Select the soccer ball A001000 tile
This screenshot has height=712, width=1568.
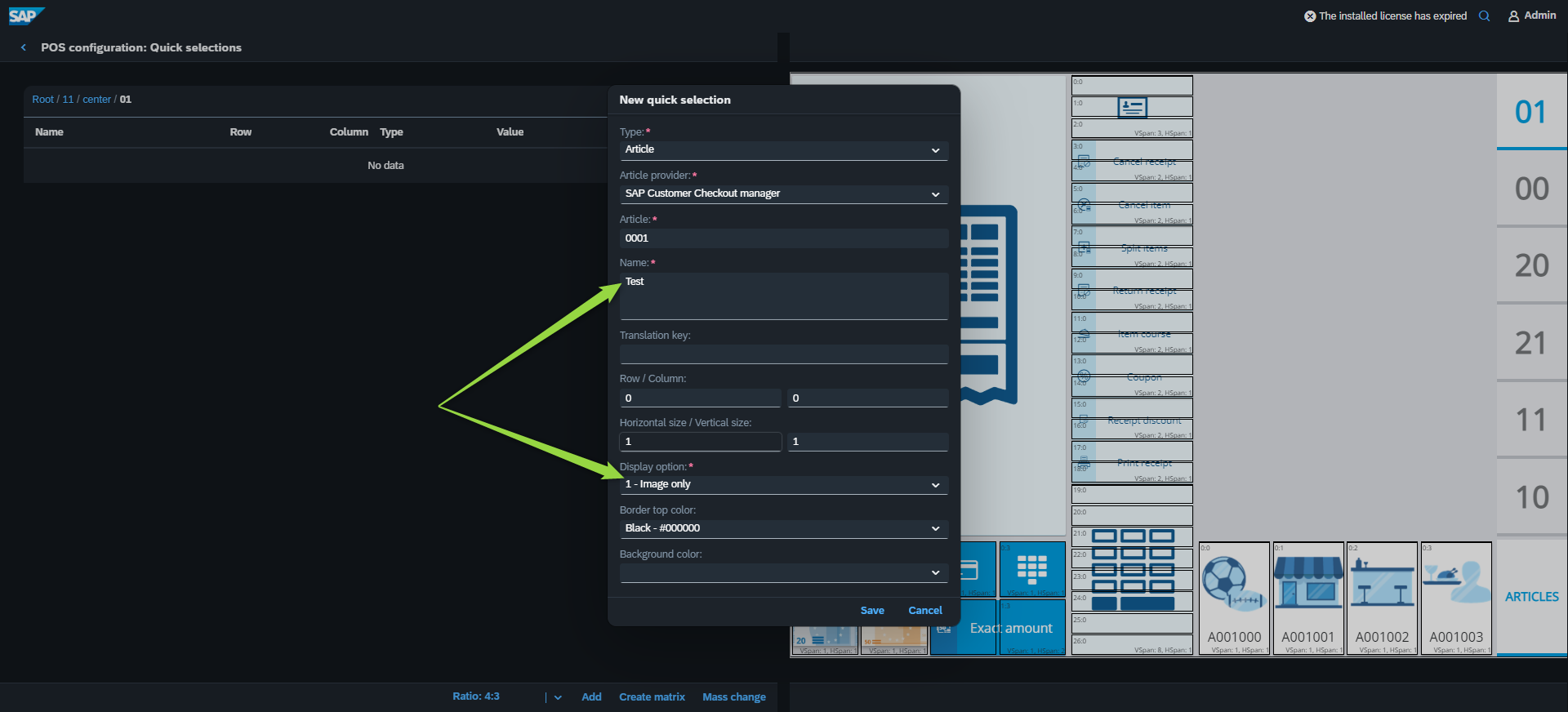click(1234, 598)
